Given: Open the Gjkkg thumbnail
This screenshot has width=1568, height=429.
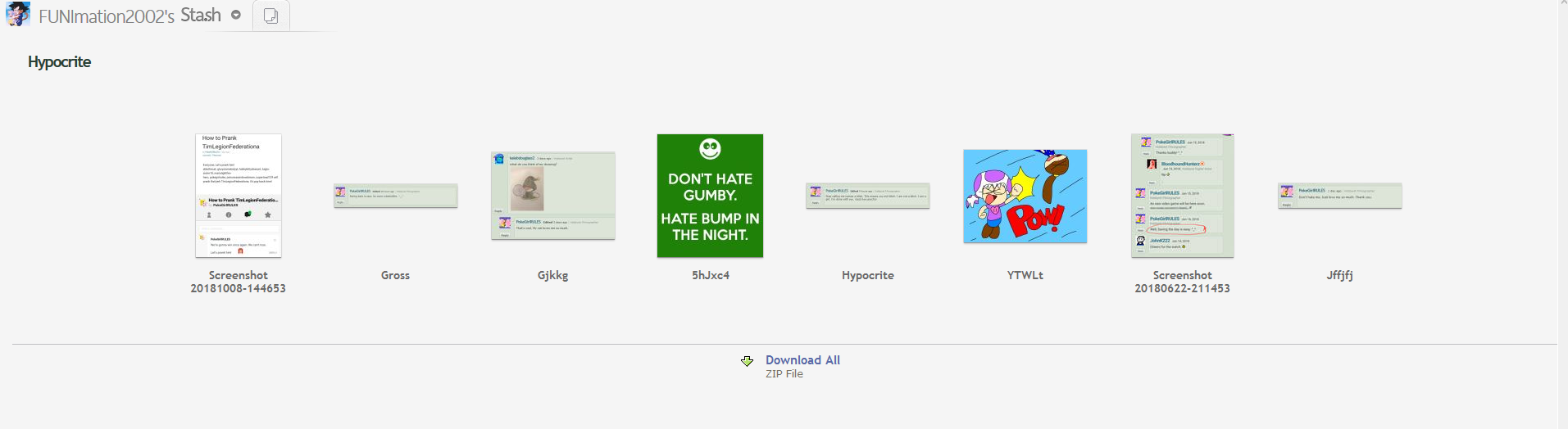Looking at the screenshot, I should tap(553, 196).
